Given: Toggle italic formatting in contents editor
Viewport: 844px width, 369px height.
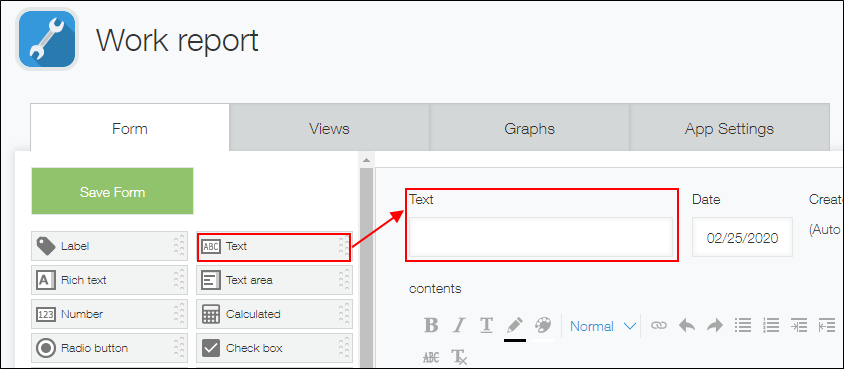Looking at the screenshot, I should coord(459,325).
